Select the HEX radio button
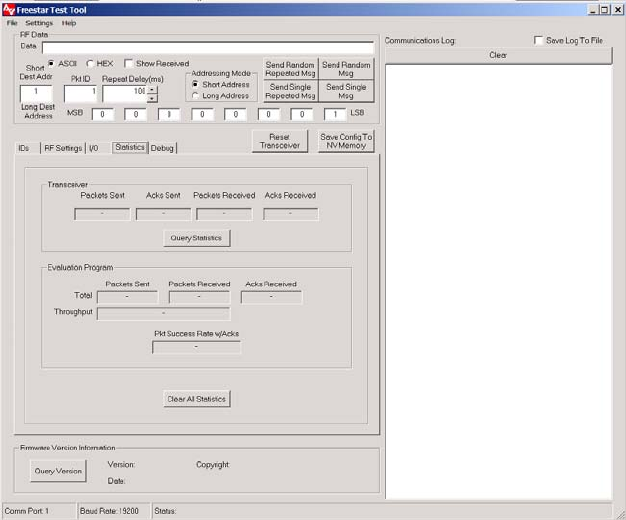626x520 pixels. (x=90, y=64)
